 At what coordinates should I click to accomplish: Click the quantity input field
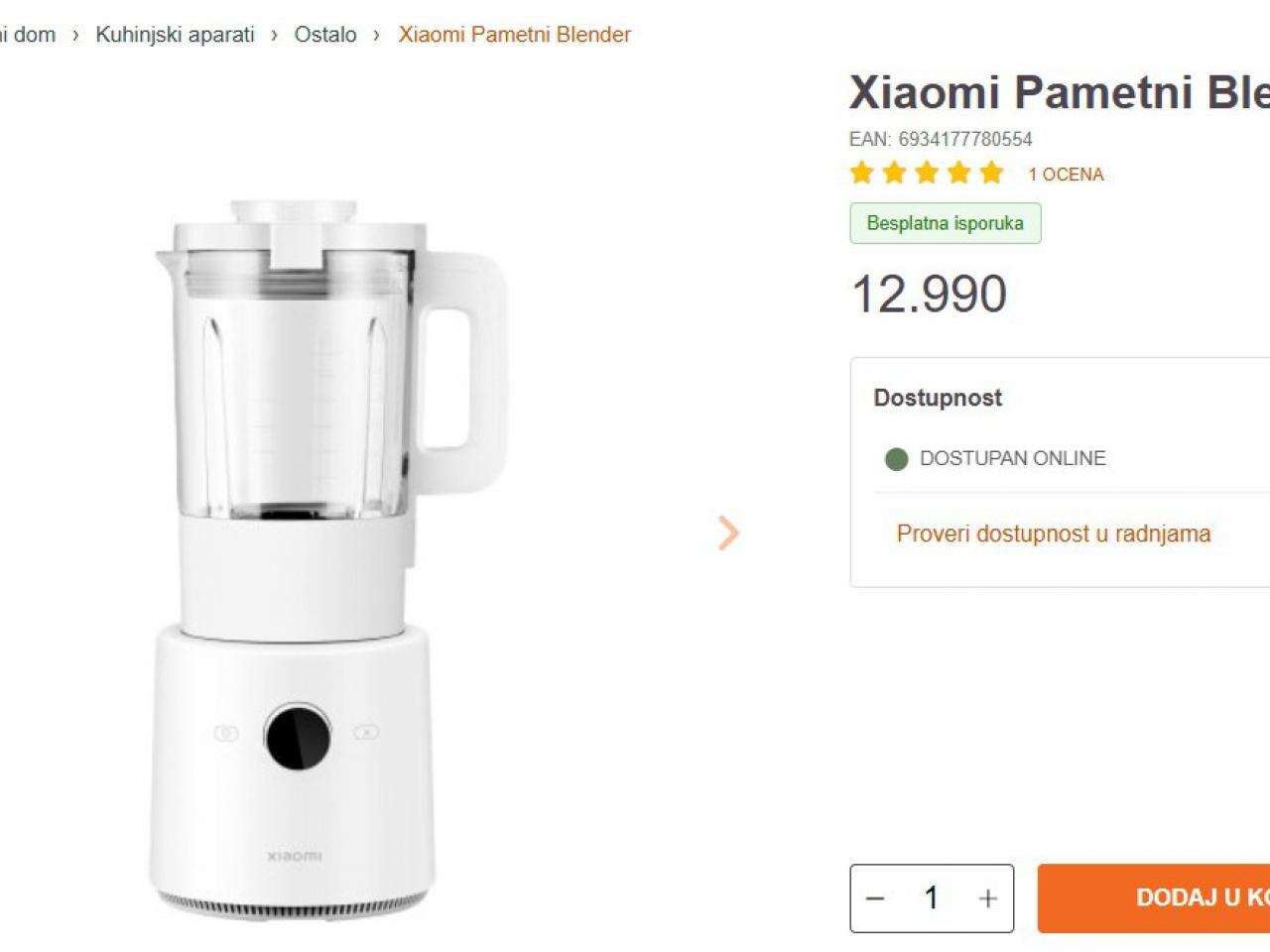click(x=932, y=898)
